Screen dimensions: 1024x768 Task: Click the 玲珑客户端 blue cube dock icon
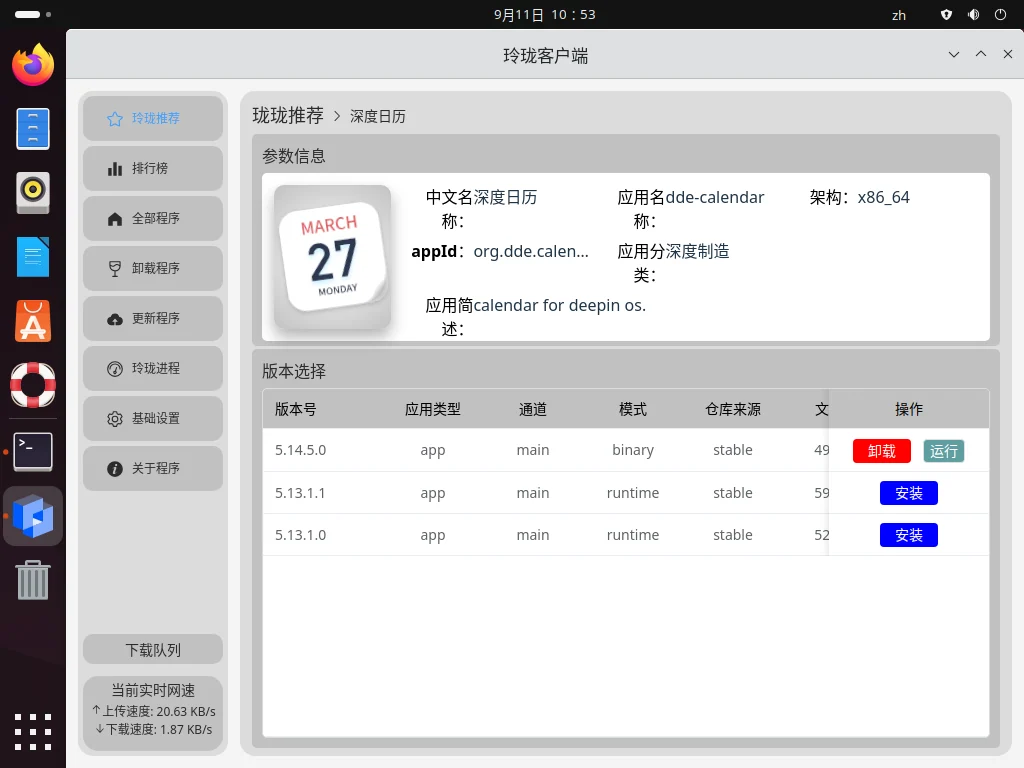33,516
